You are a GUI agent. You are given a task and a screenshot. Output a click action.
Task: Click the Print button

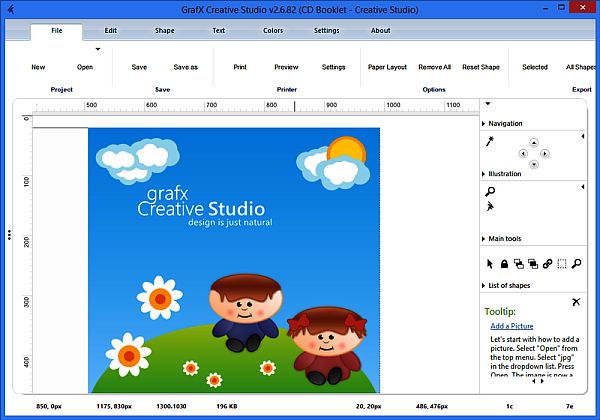[x=240, y=67]
